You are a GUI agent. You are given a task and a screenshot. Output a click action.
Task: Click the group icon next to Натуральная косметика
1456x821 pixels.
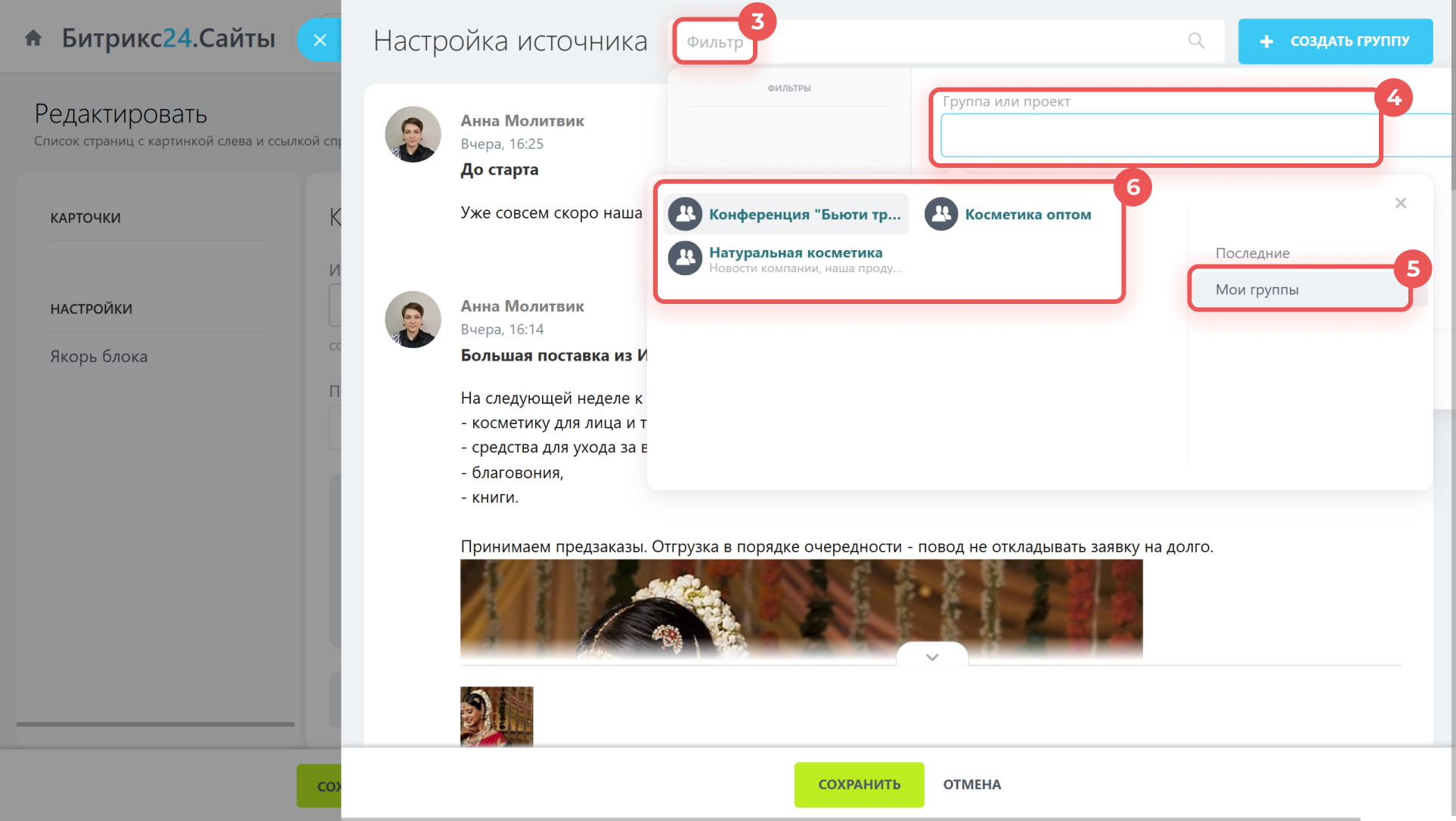coord(685,259)
